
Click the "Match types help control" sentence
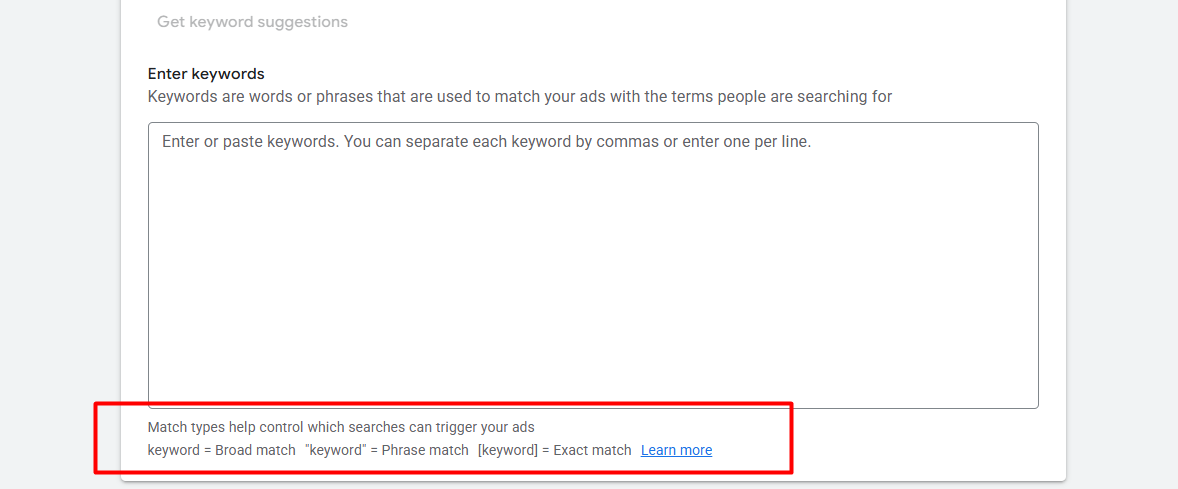click(x=340, y=427)
